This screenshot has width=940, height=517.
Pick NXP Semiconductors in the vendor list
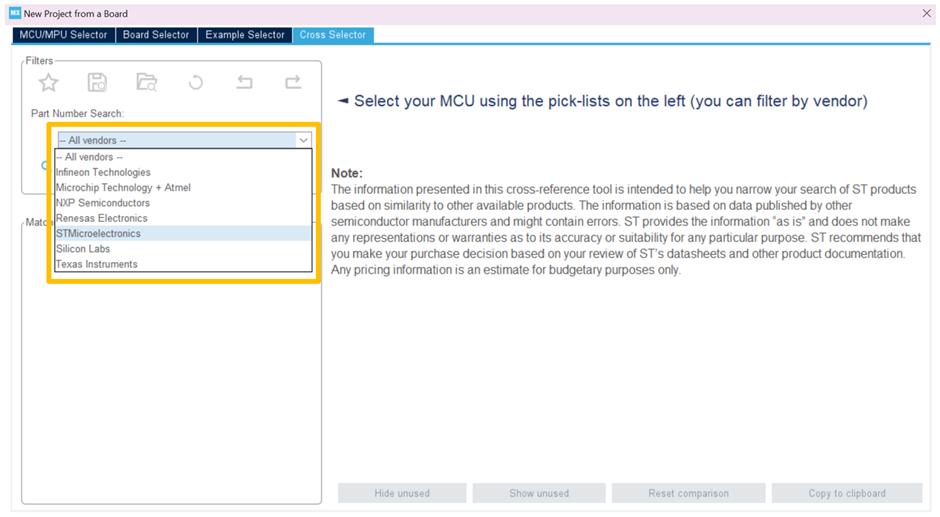(x=103, y=203)
